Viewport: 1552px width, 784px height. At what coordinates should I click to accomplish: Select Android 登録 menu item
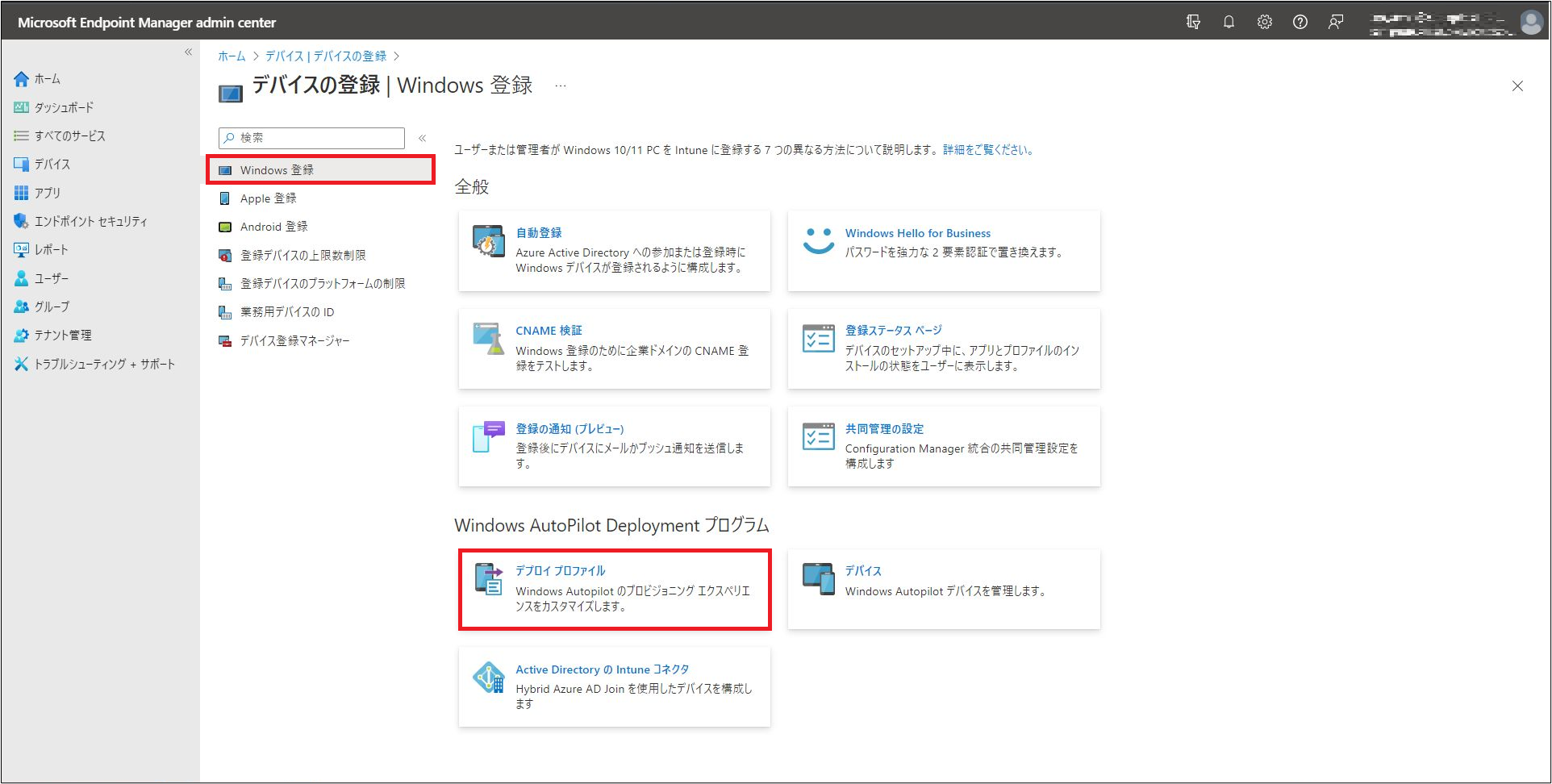click(x=273, y=227)
